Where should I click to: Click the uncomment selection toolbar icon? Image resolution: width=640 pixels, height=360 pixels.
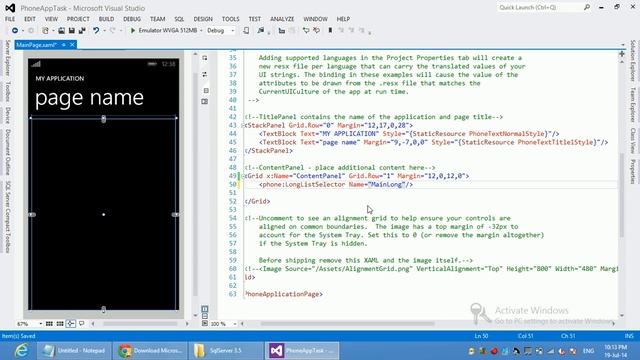click(x=316, y=31)
